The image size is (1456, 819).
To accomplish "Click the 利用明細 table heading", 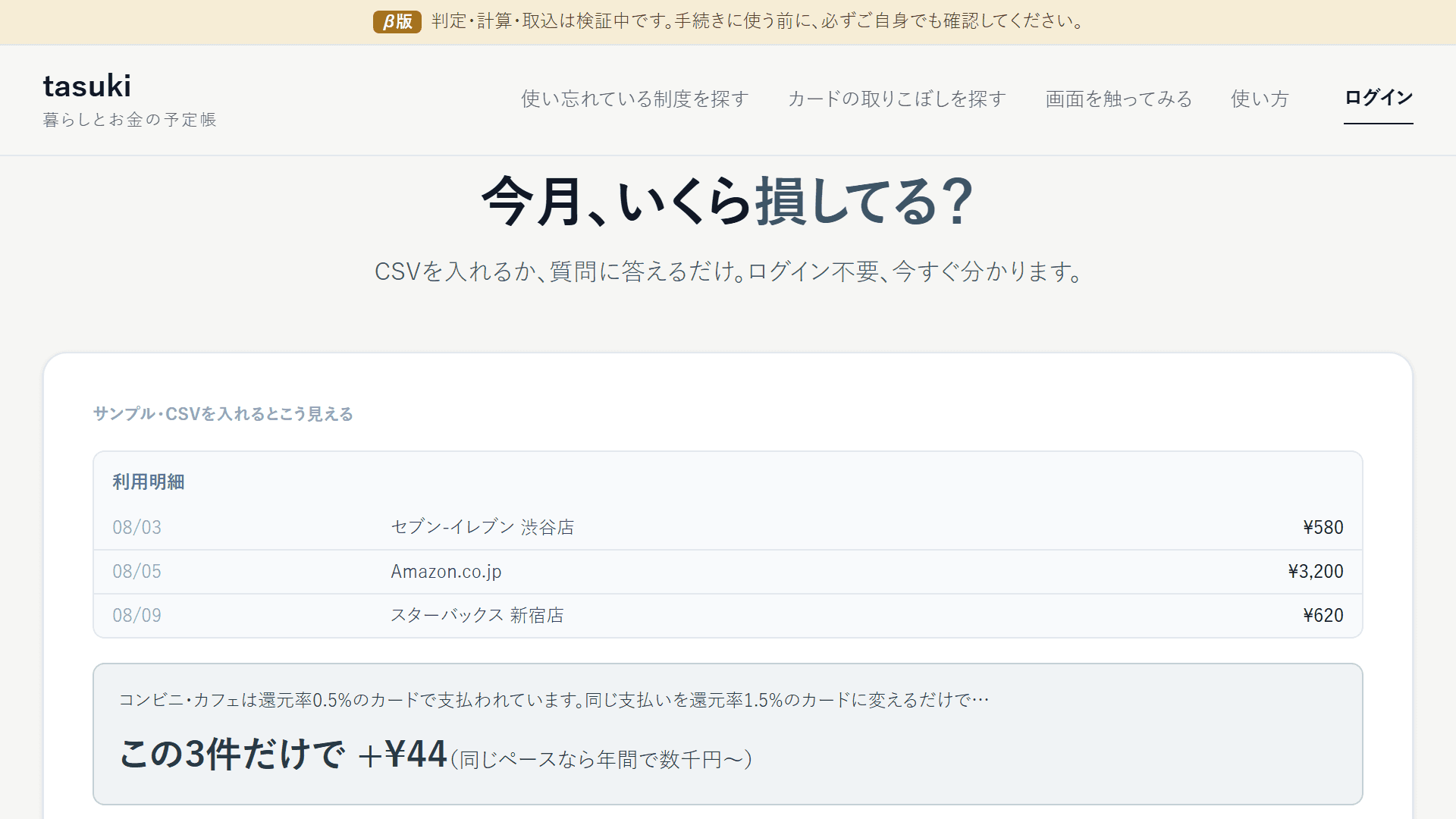I will [x=149, y=482].
